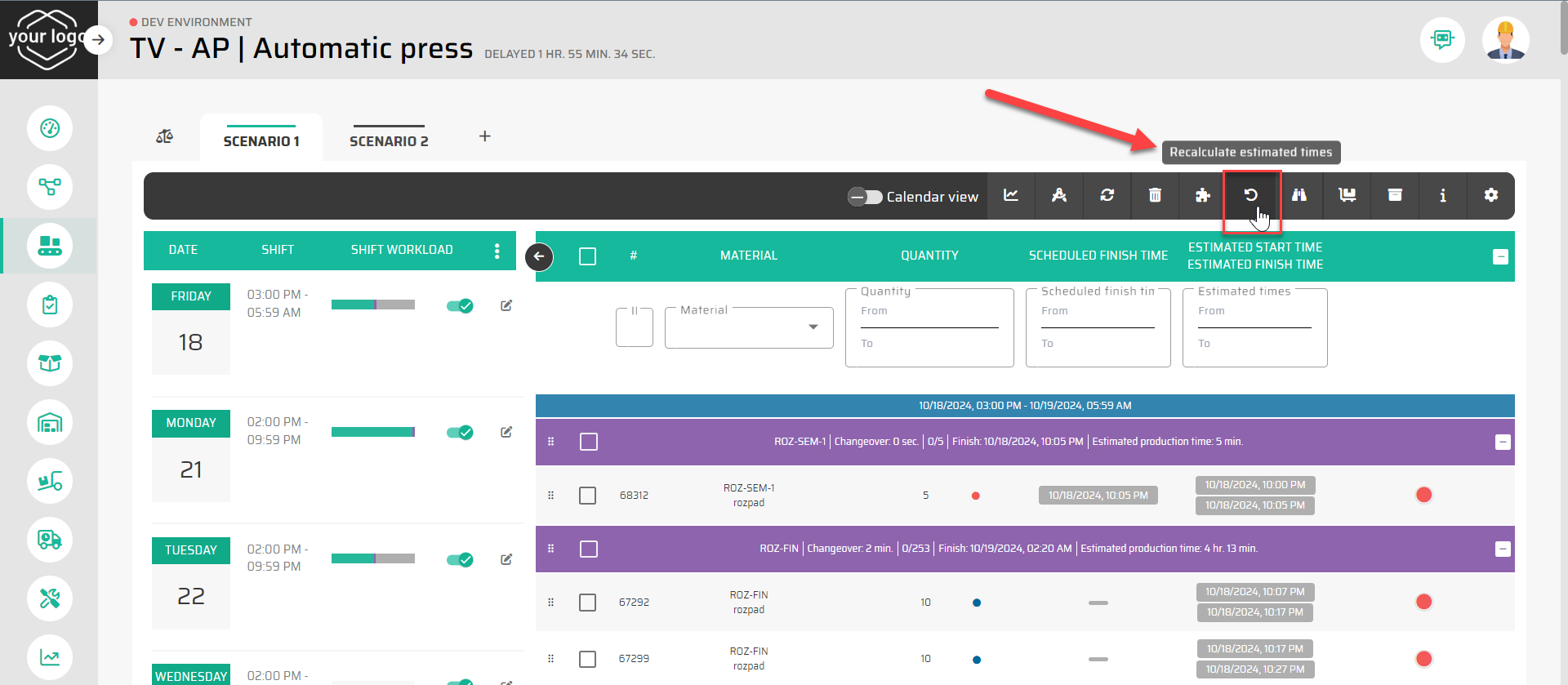Click the Recalculate estimated times icon
Viewport: 1568px width, 685px height.
tap(1250, 195)
